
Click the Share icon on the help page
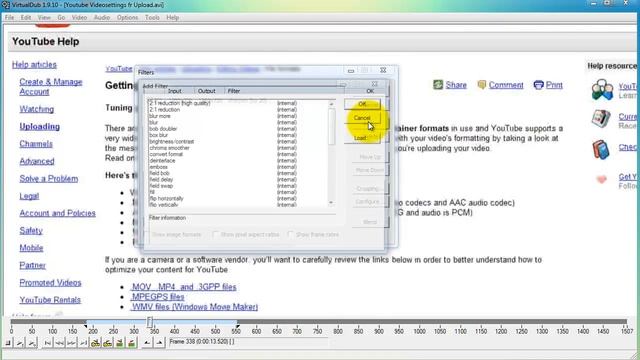[x=438, y=84]
